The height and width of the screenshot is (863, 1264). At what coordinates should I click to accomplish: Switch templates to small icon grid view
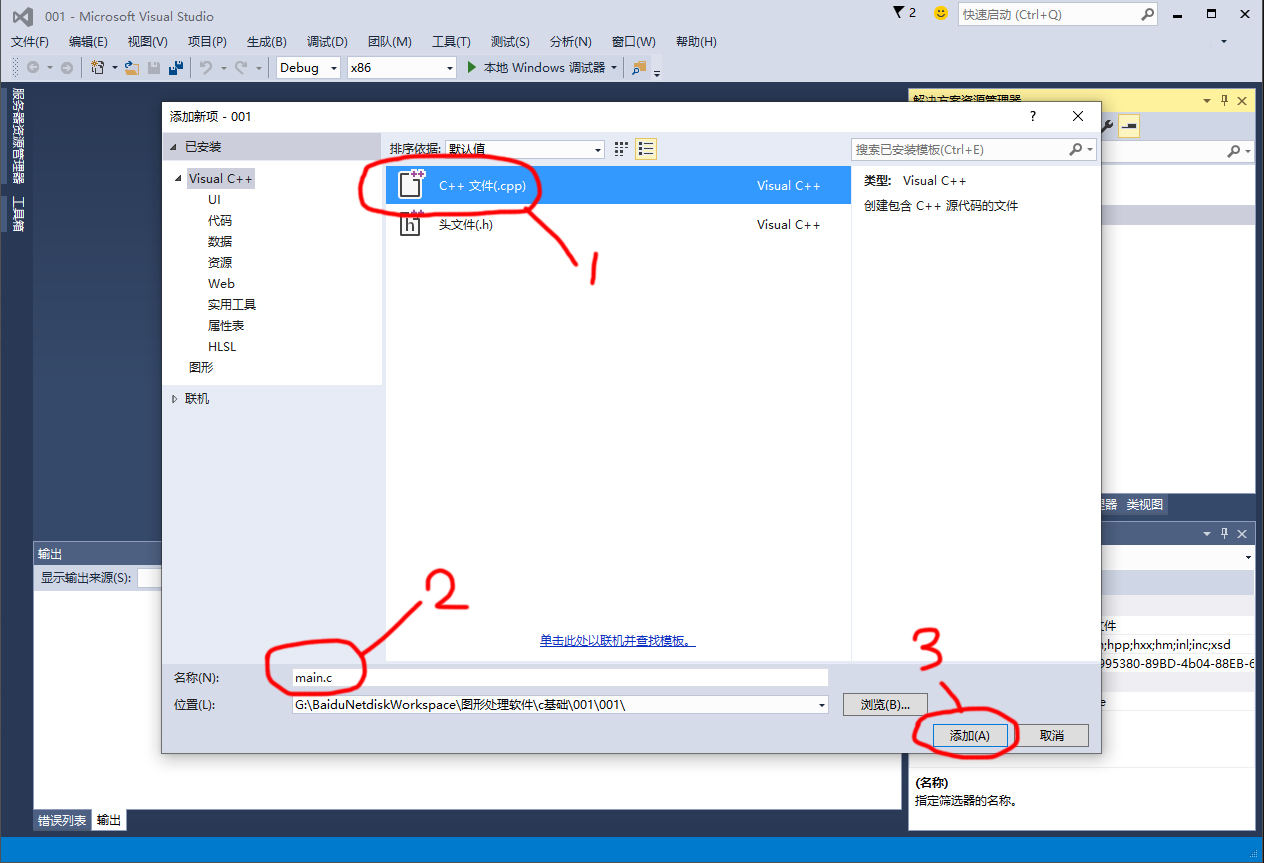point(621,149)
